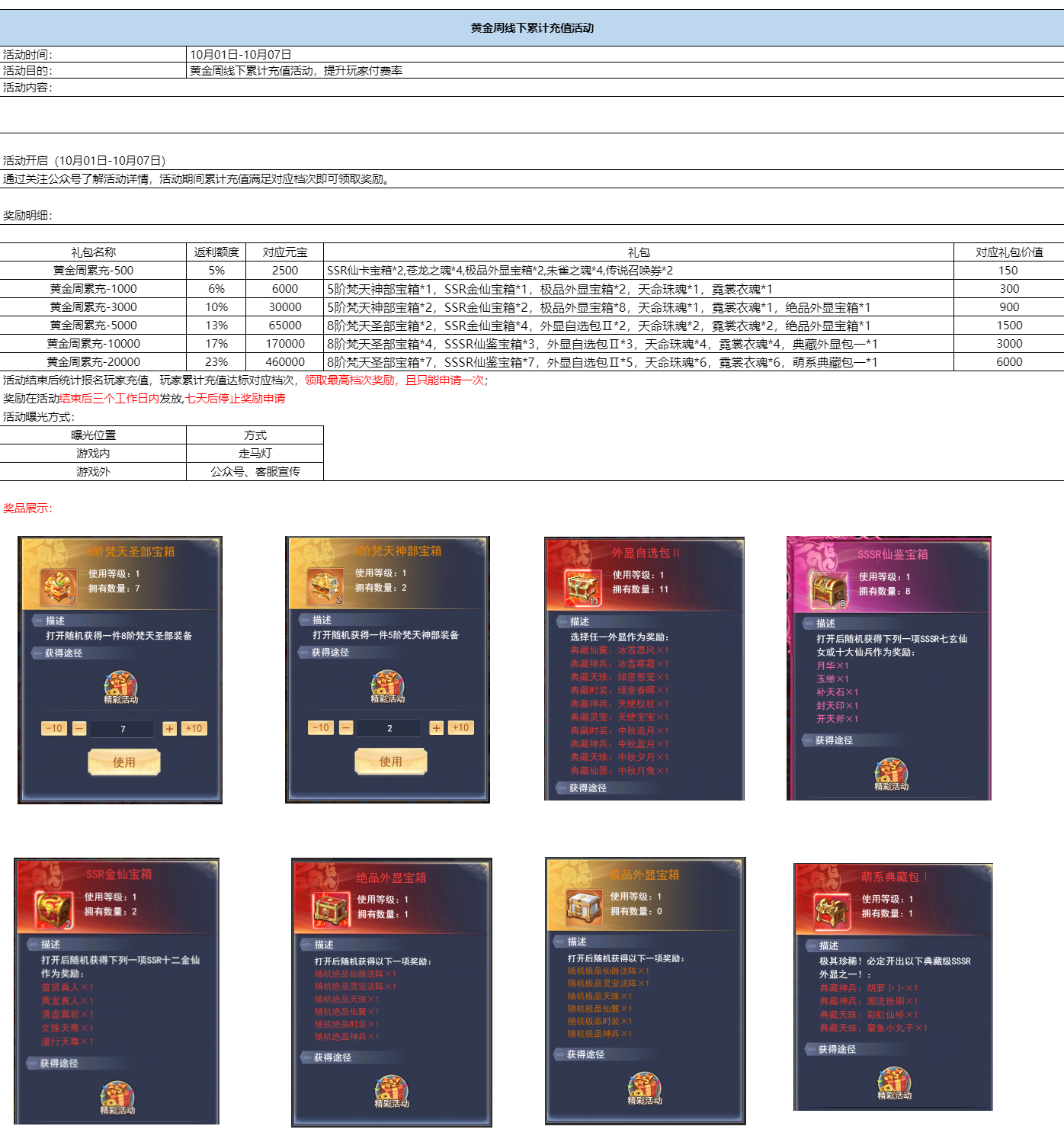Click plus button in 8阶梵天圣部宝箱 card
This screenshot has height=1139, width=1064.
point(169,728)
